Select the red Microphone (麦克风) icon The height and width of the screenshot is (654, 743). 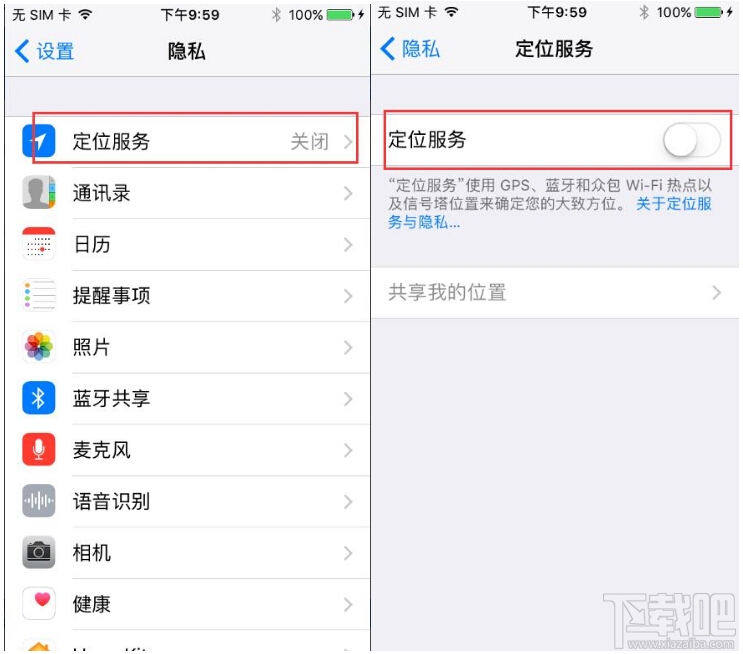click(x=38, y=449)
